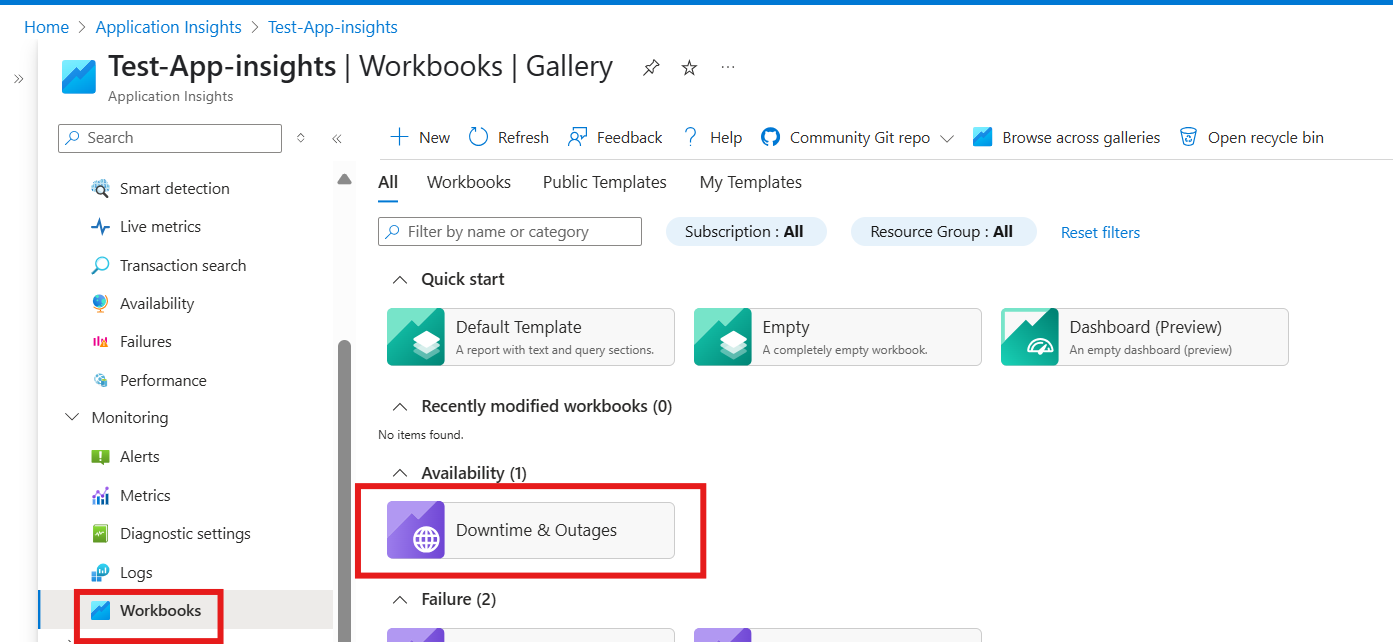This screenshot has height=644, width=1393.
Task: Click "Diagnostic settings" label in sidebar
Action: click(x=185, y=534)
